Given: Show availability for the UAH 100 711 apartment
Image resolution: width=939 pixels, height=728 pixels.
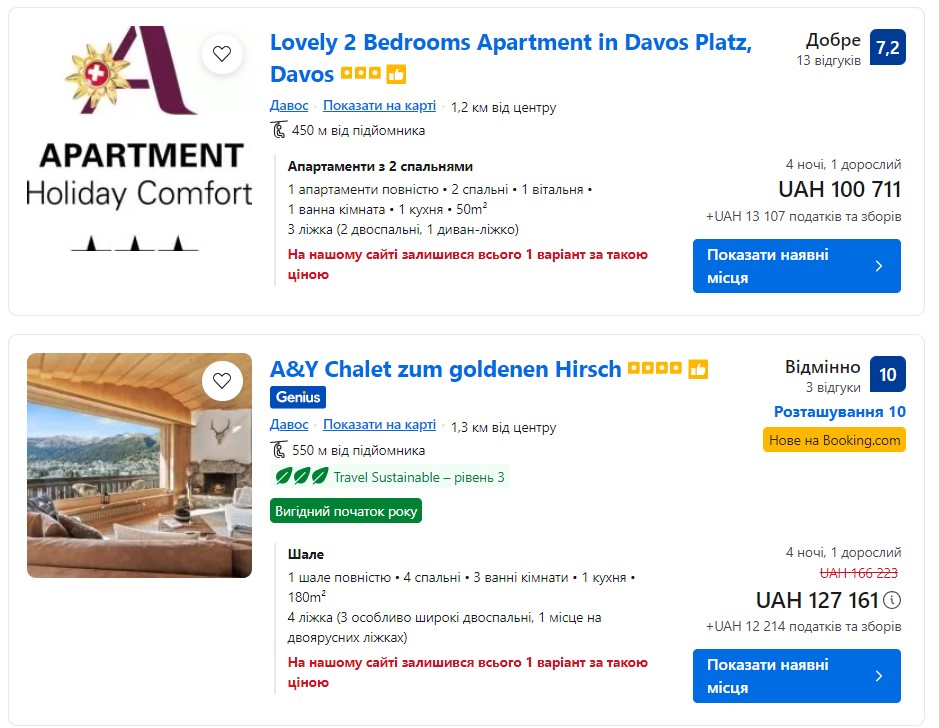Looking at the screenshot, I should 796,266.
